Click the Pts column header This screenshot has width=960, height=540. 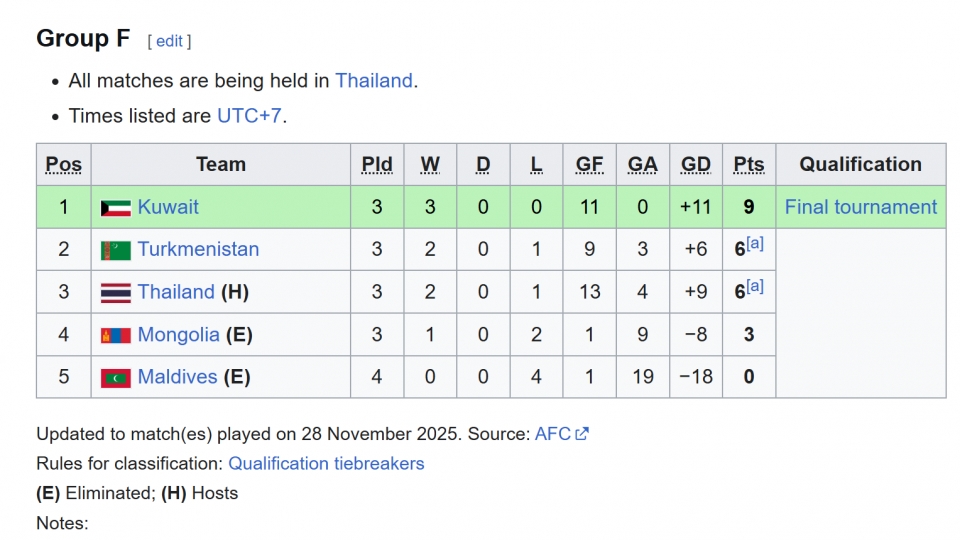point(748,165)
